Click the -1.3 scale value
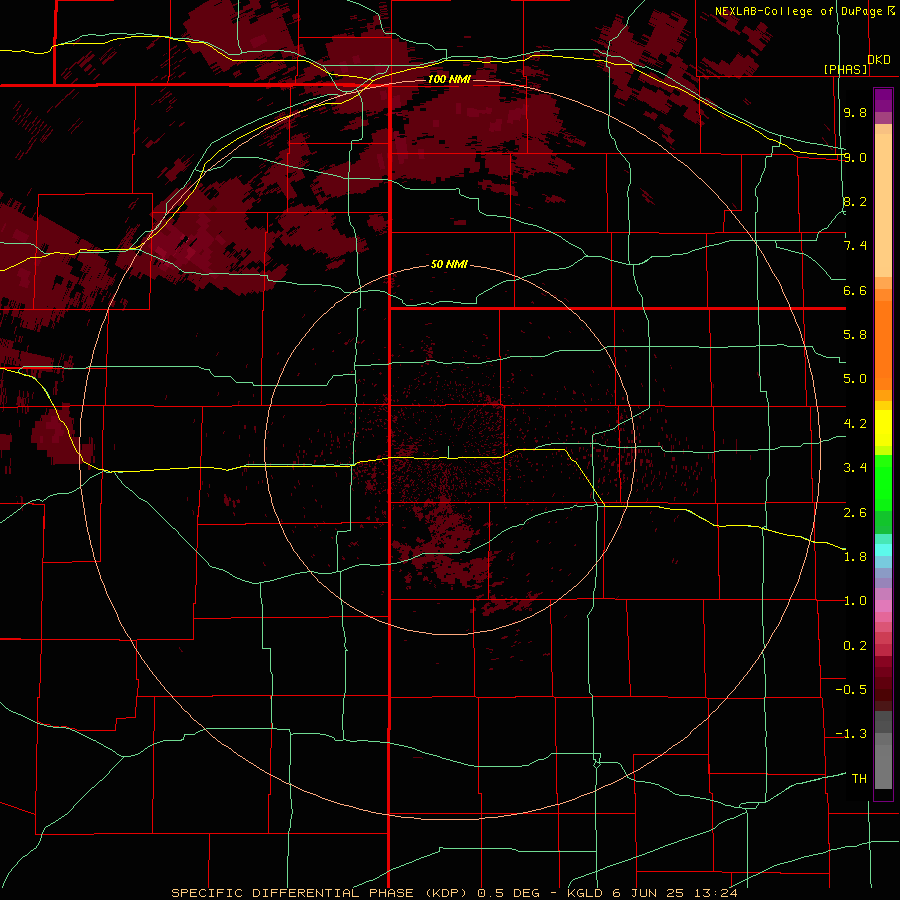The width and height of the screenshot is (900, 900). pos(851,734)
